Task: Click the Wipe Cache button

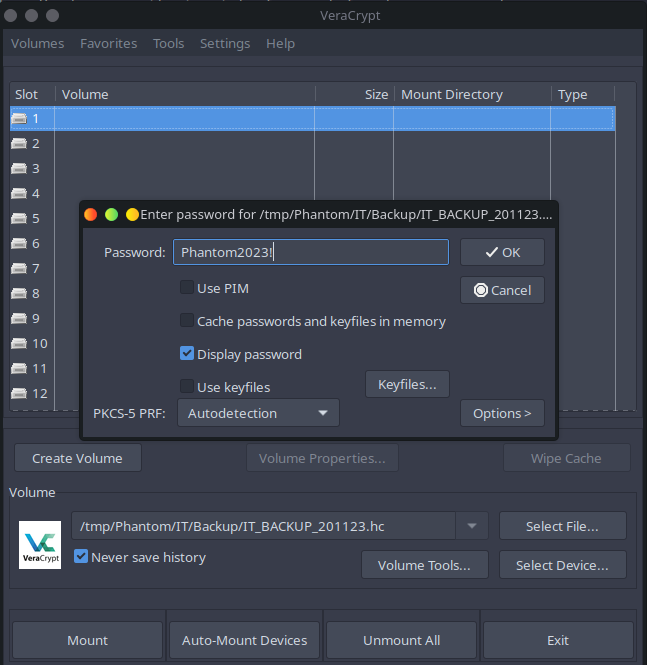Action: tap(566, 458)
